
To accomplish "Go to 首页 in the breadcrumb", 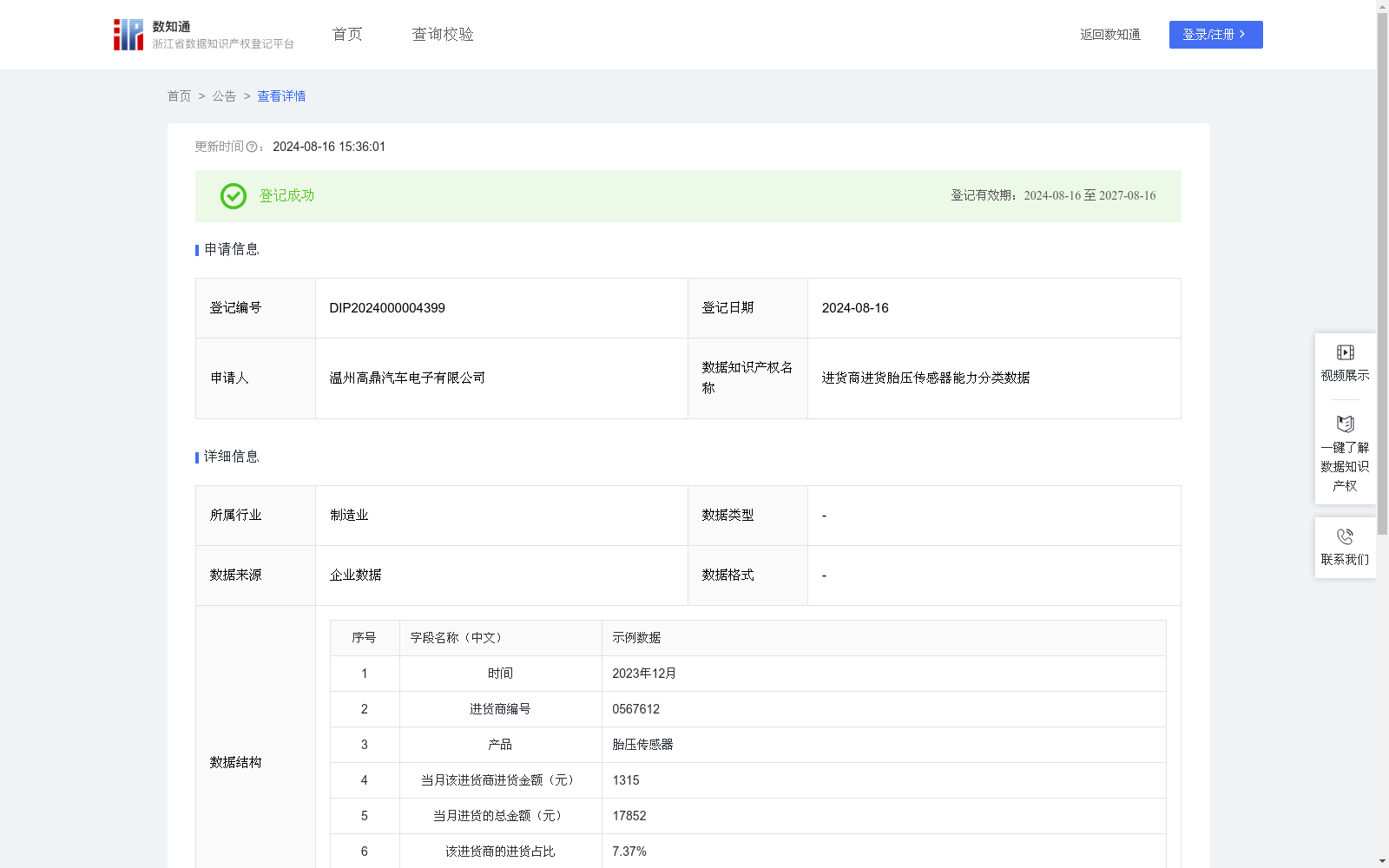I will pyautogui.click(x=179, y=96).
